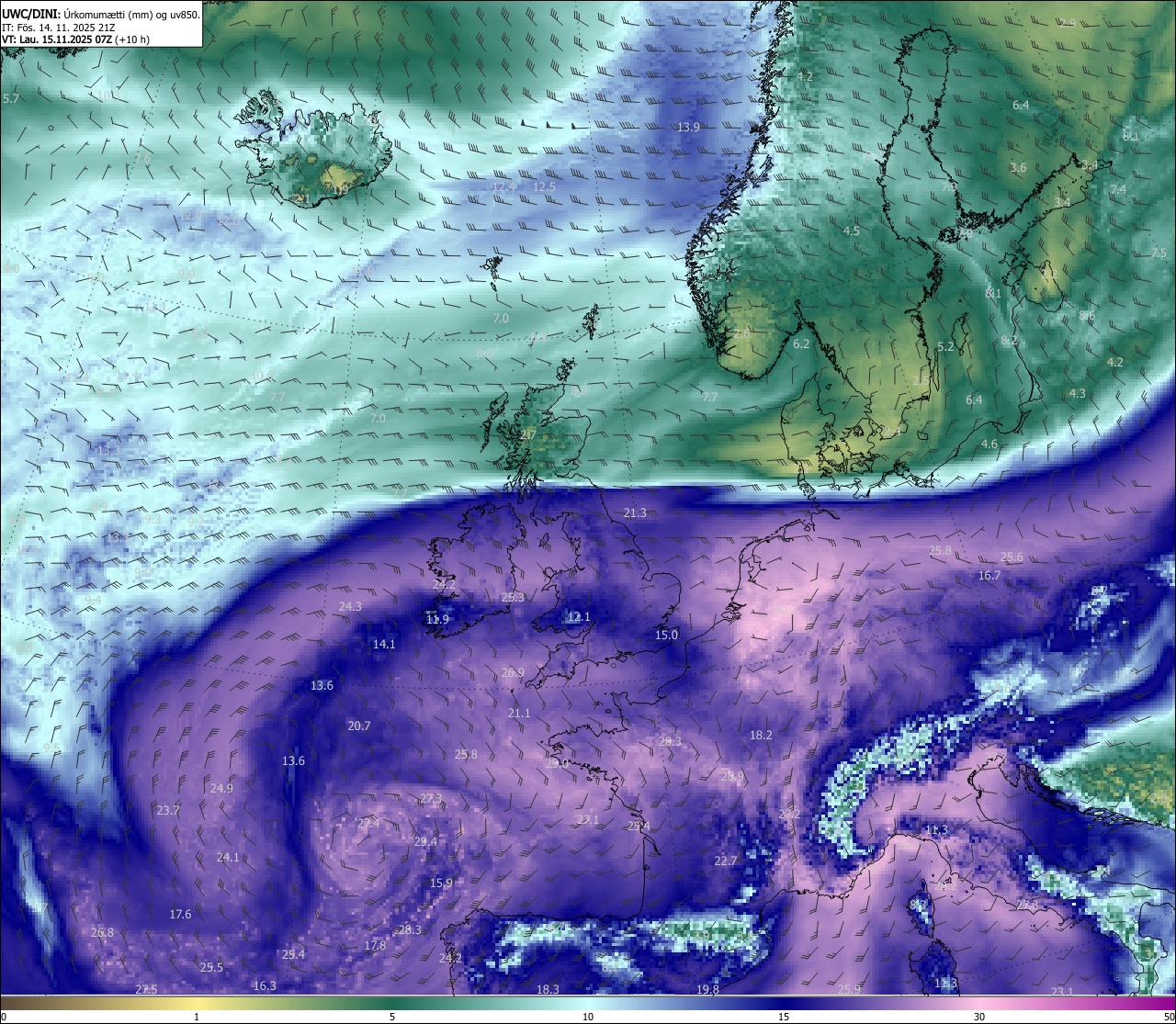
Task: Click the value 21.3 over the North Sea
Action: pyautogui.click(x=635, y=512)
